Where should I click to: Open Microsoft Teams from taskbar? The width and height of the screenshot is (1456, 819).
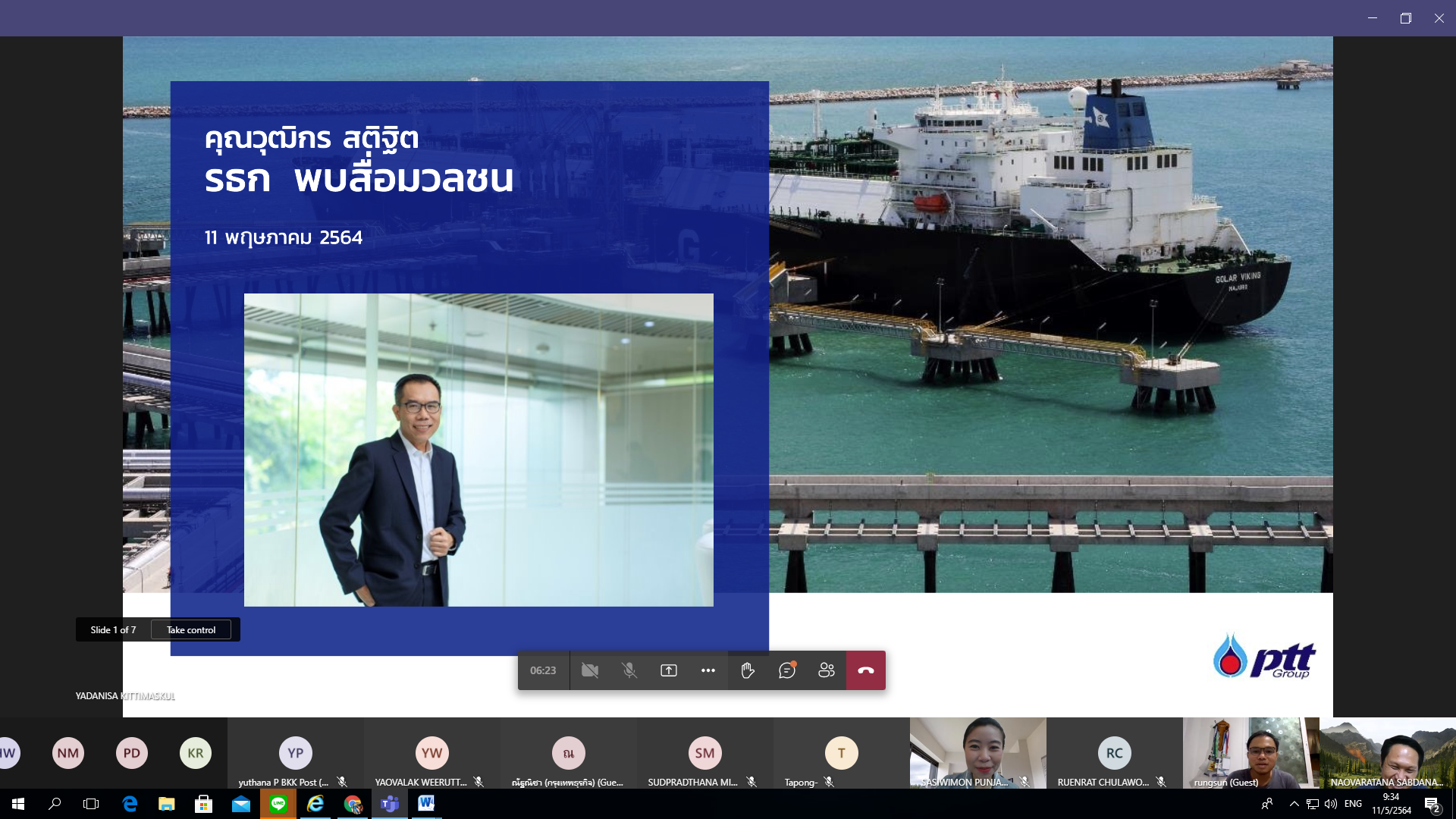tap(390, 804)
